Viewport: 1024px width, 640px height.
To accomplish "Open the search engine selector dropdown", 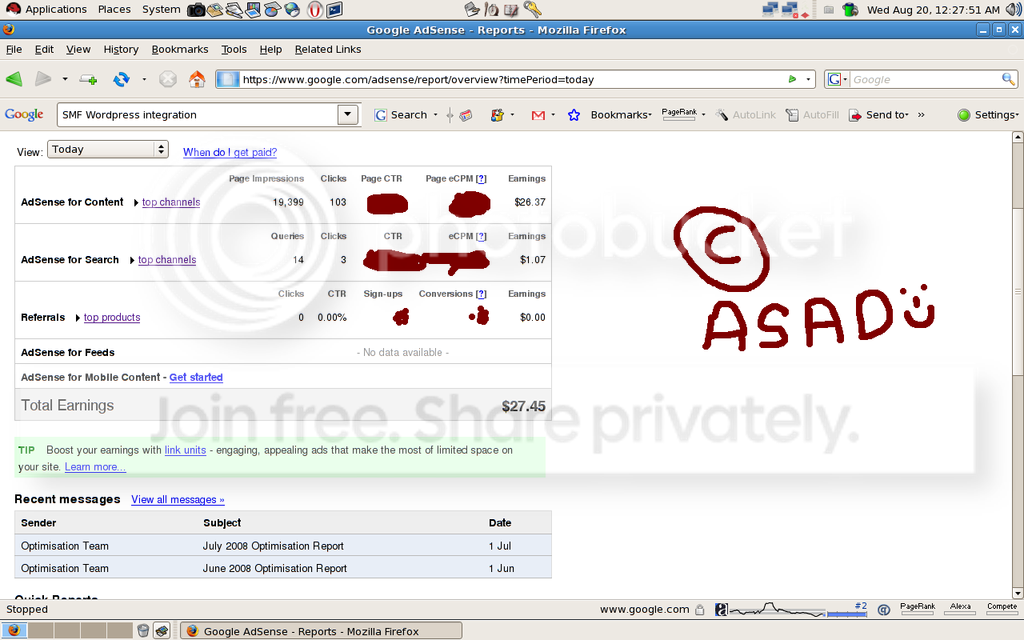I will pos(837,80).
